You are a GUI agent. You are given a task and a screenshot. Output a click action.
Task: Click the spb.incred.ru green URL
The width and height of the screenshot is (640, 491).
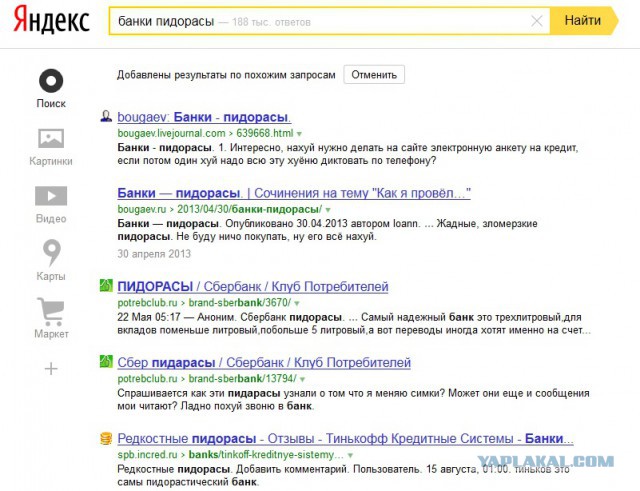pos(231,455)
